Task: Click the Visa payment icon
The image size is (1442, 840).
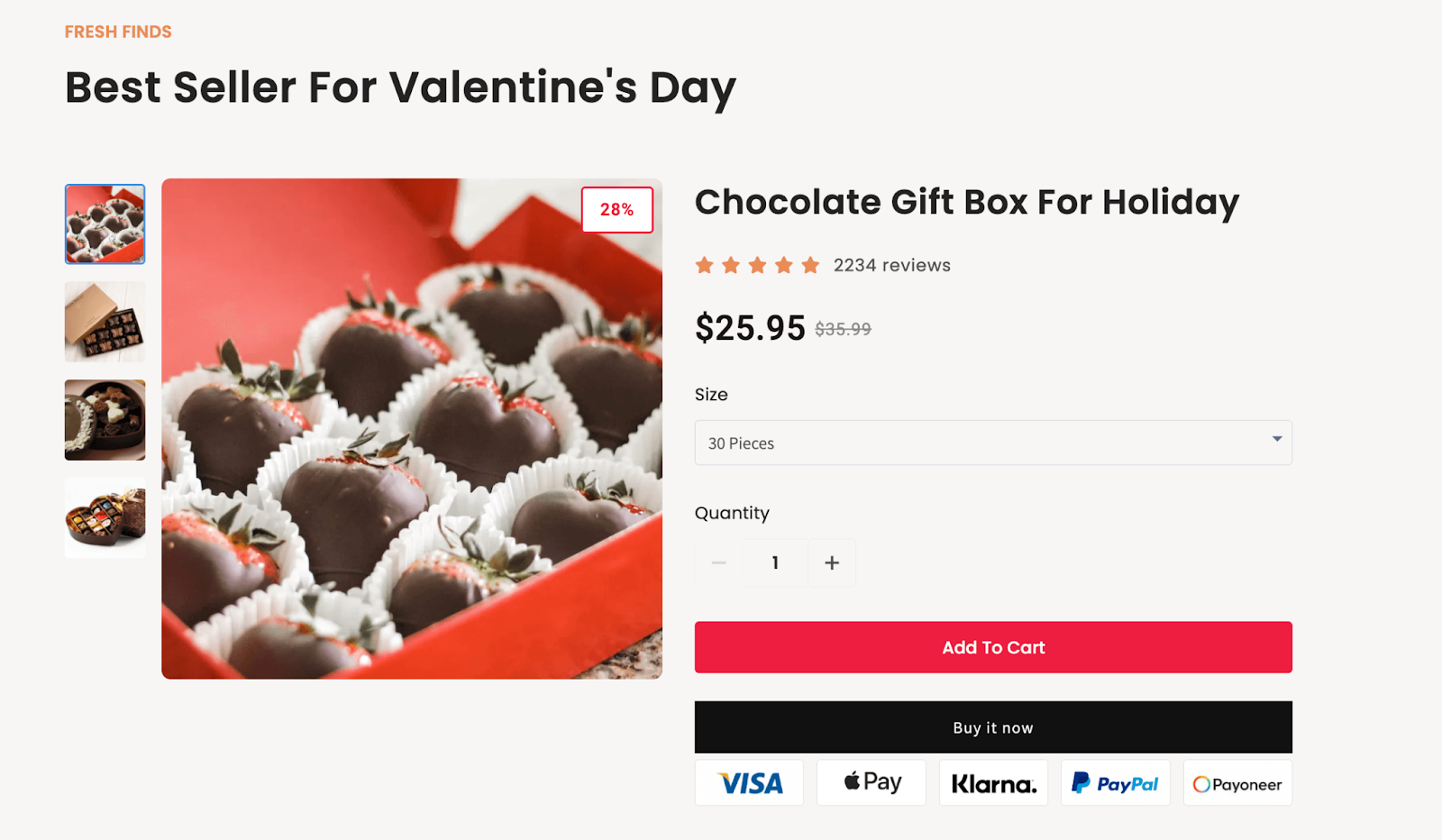Action: coord(749,783)
